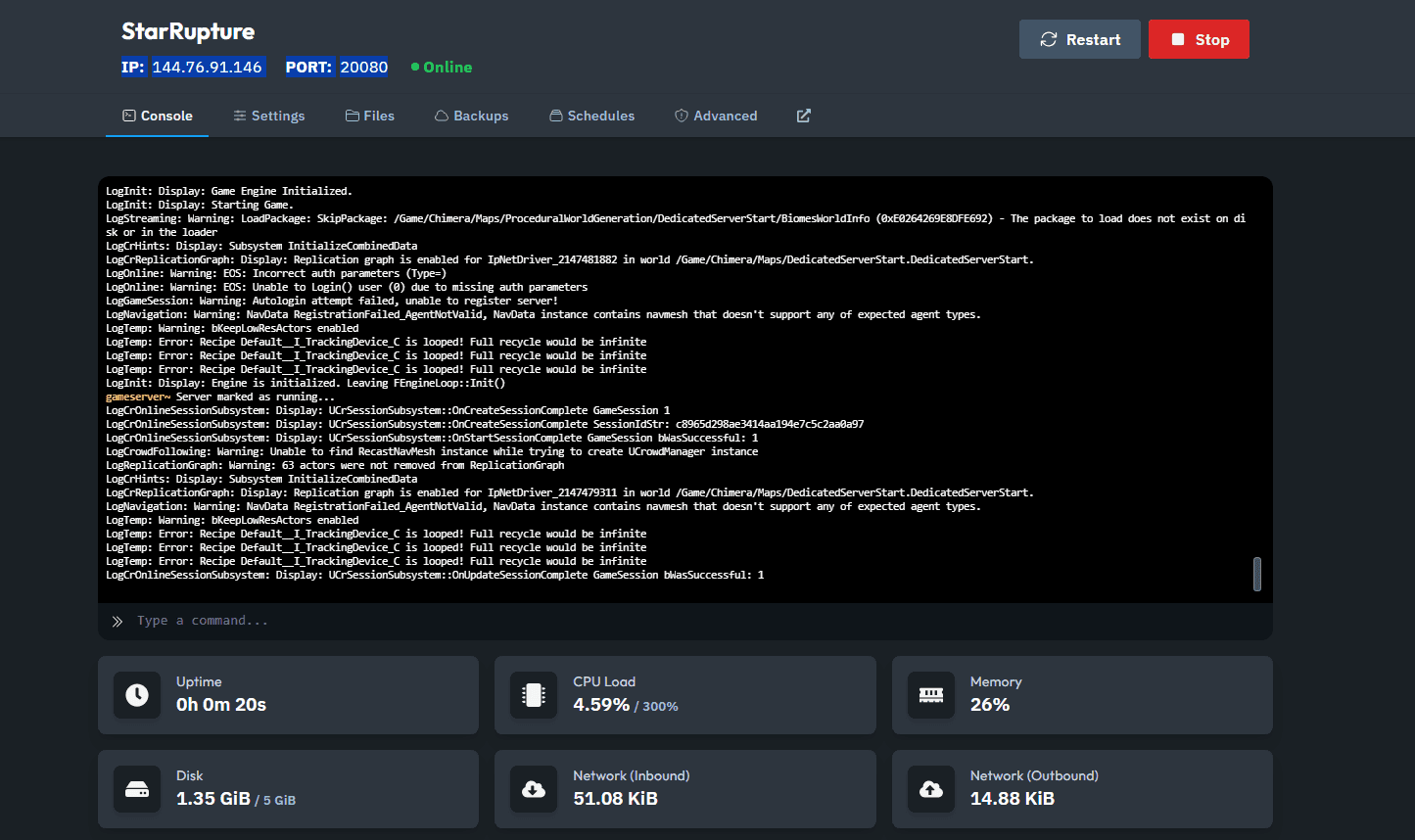The width and height of the screenshot is (1415, 840).
Task: Click the Uptime clock icon
Action: [x=137, y=695]
